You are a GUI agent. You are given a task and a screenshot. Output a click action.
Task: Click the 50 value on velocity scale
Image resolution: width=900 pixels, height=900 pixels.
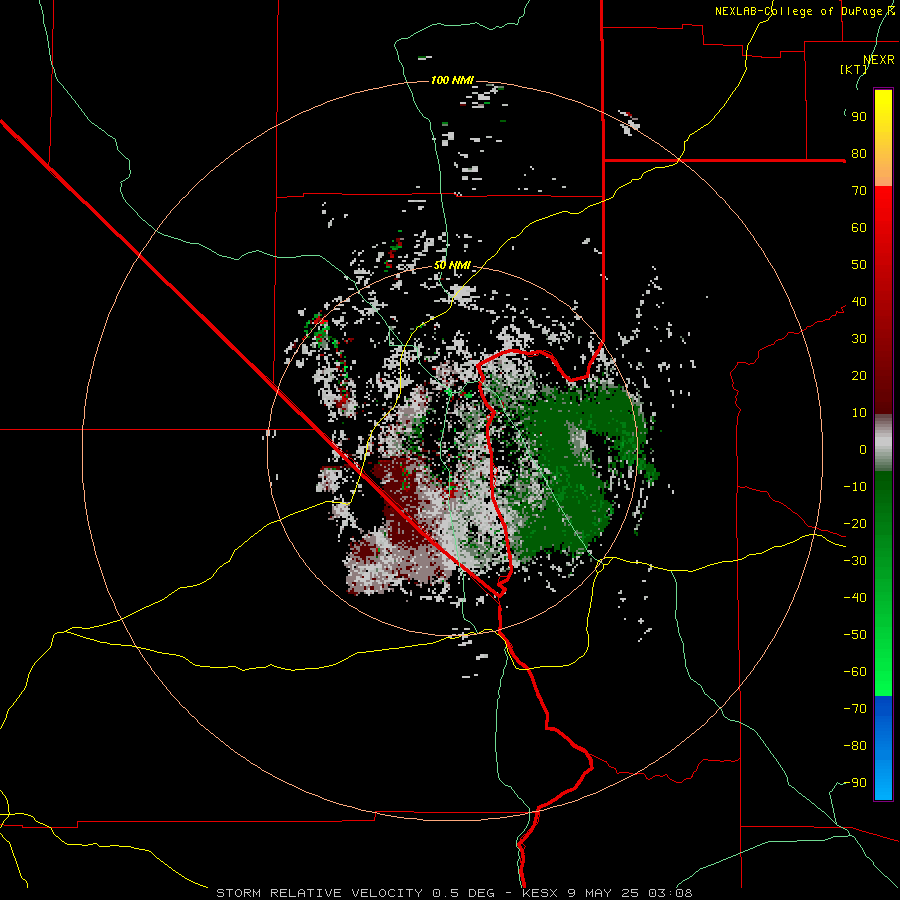tap(859, 265)
